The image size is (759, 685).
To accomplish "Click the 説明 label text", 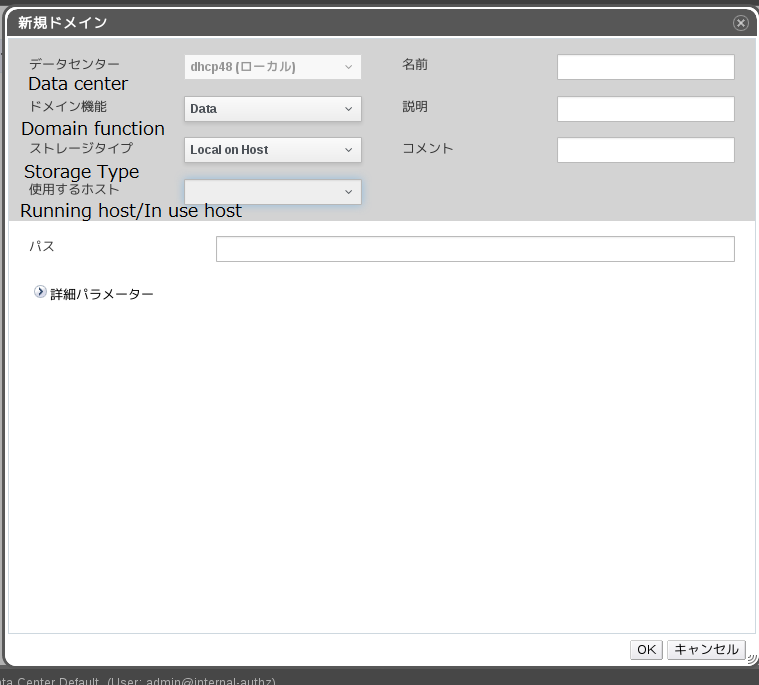I will (x=415, y=107).
